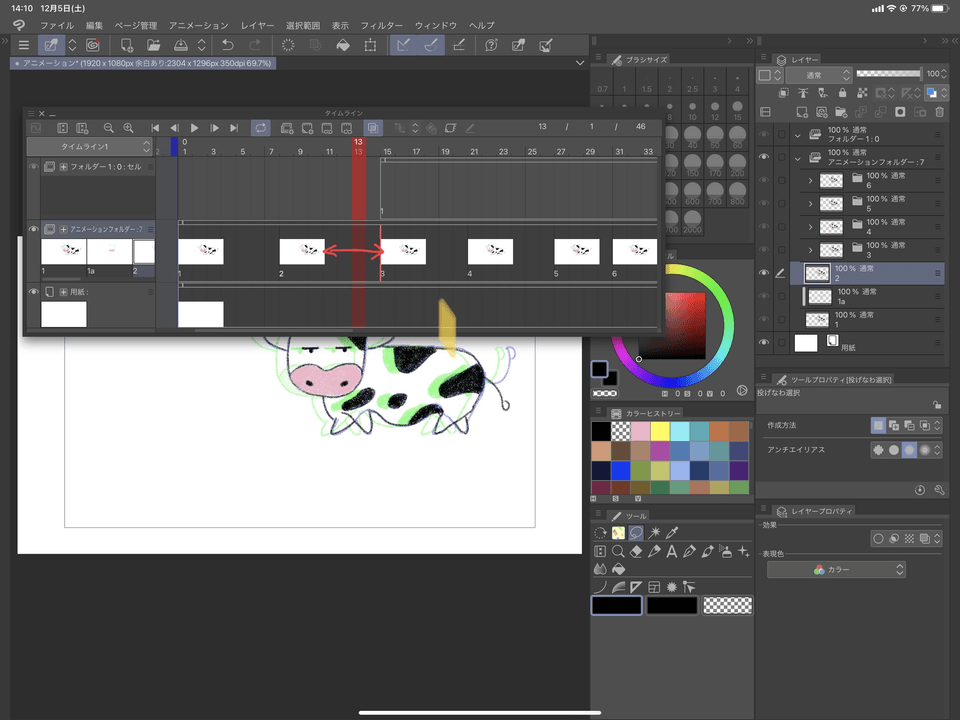Click the delete layer trash icon
This screenshot has width=960, height=720.
coord(941,112)
